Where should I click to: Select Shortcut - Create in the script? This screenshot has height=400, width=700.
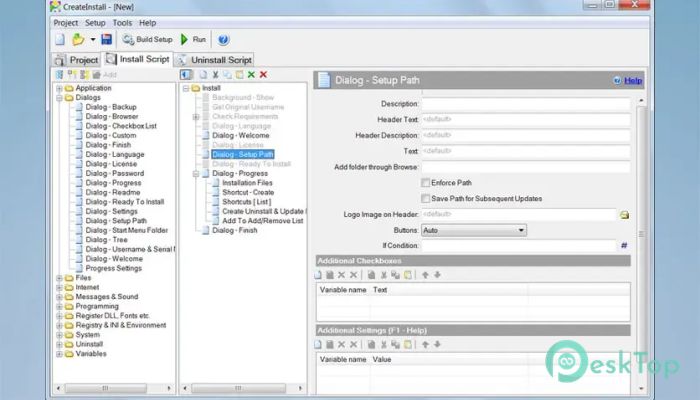click(248, 192)
